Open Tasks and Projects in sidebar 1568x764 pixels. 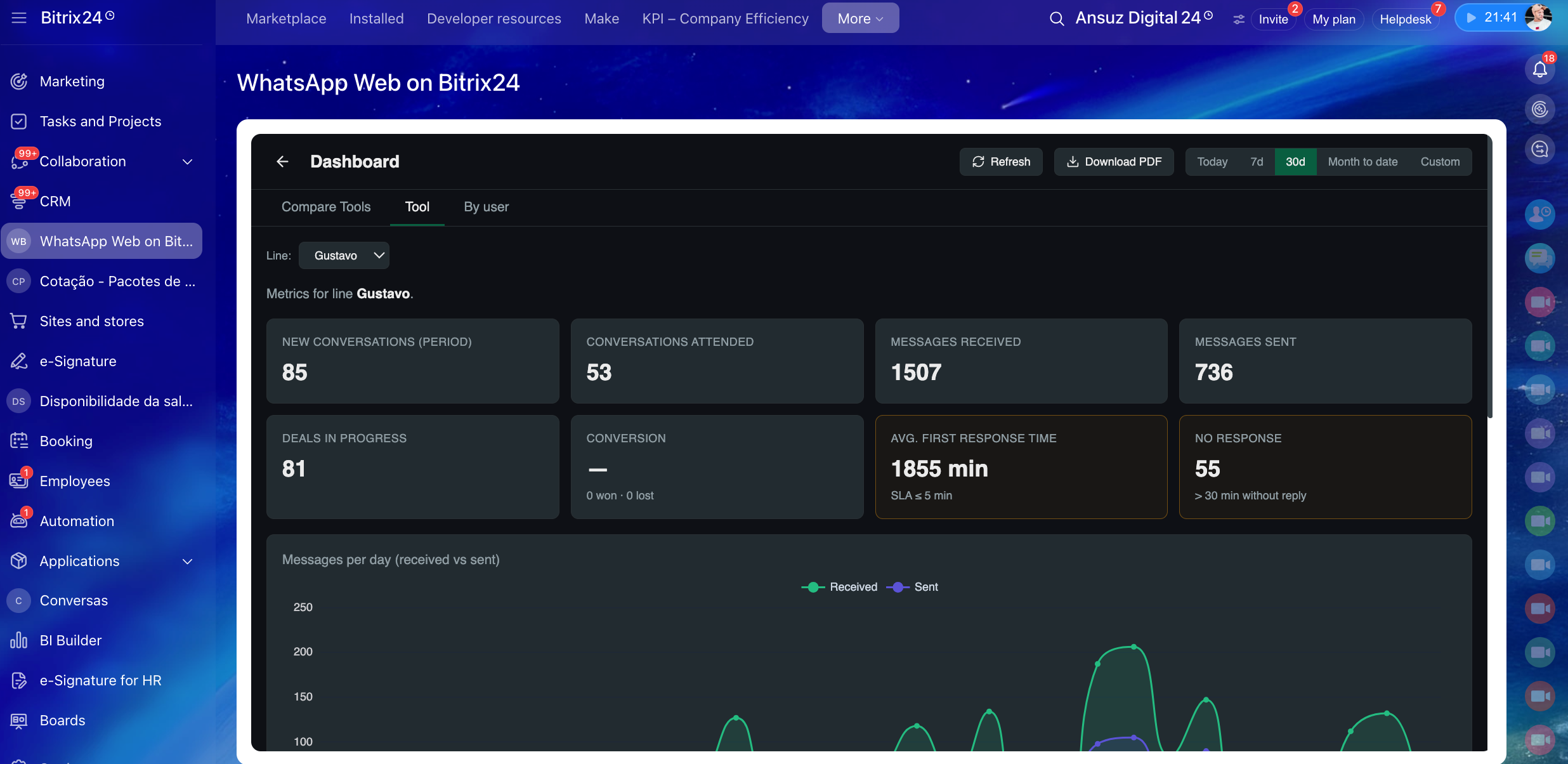101,121
